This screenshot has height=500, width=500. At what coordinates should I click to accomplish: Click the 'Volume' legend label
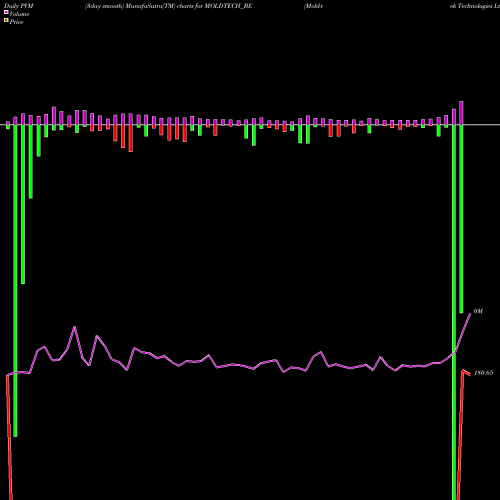pyautogui.click(x=19, y=14)
